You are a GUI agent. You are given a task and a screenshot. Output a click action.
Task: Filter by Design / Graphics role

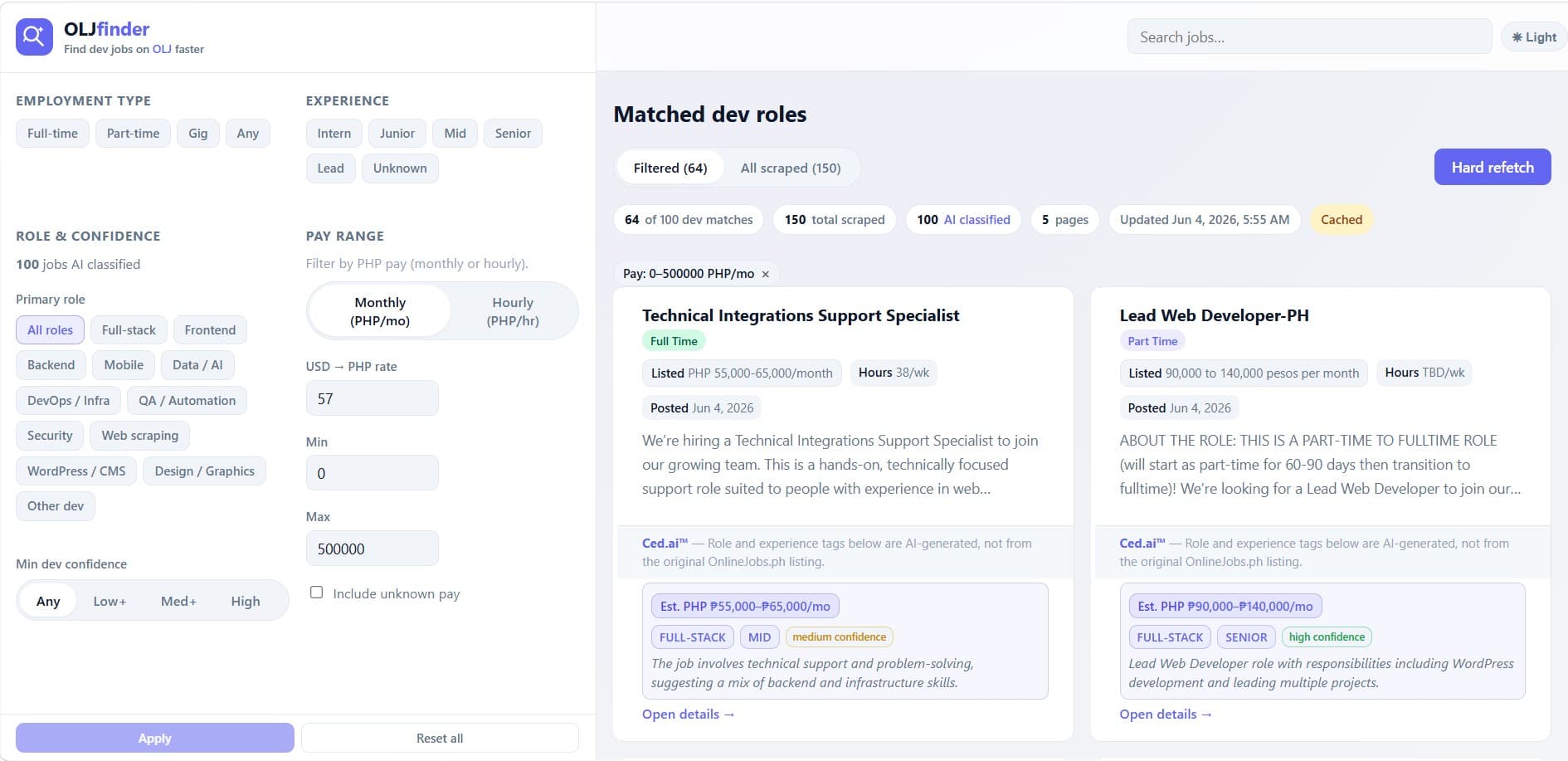click(x=204, y=471)
